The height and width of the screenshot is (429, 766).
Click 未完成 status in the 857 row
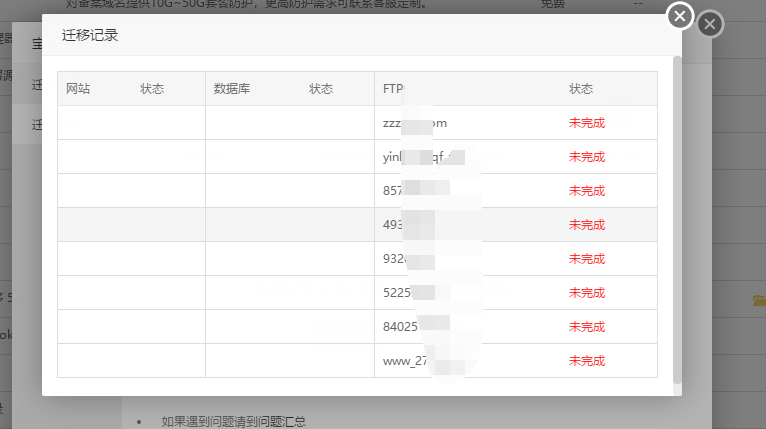pyautogui.click(x=587, y=191)
